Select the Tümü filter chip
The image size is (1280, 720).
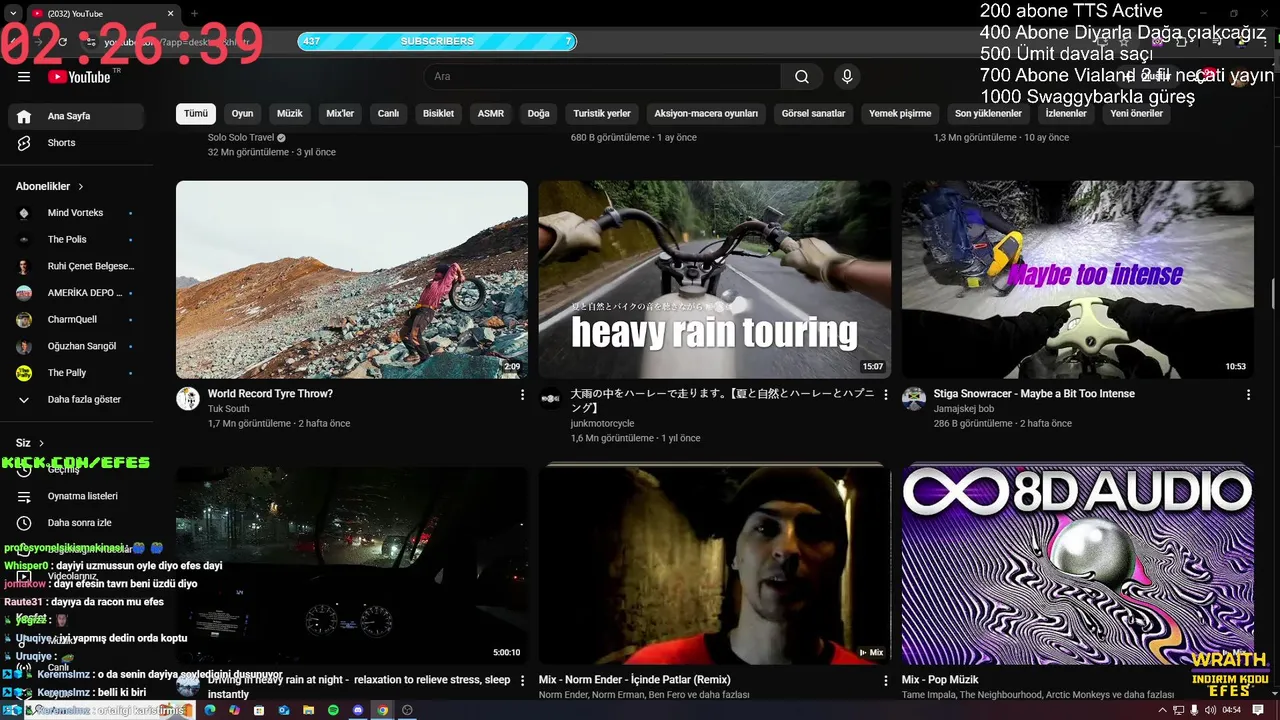click(196, 113)
